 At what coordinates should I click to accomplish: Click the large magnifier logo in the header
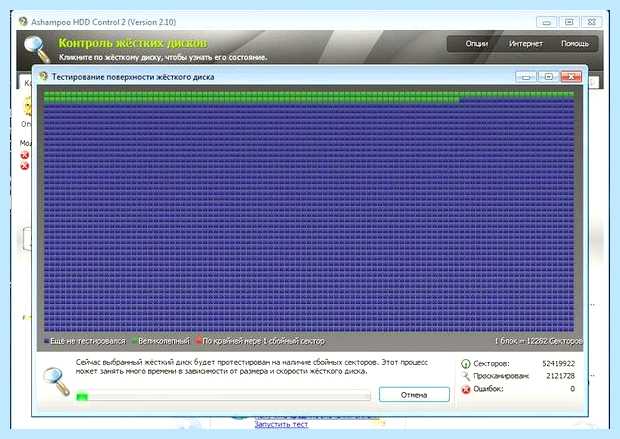[x=37, y=49]
